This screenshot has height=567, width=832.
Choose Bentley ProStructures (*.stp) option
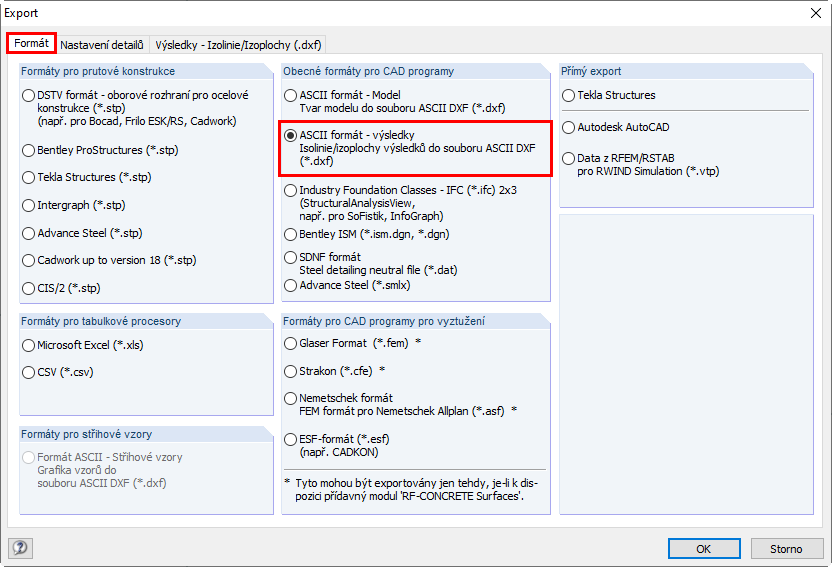coord(28,150)
